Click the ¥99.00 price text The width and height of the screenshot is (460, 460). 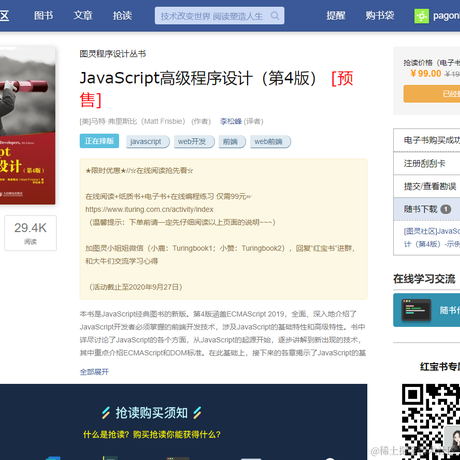426,74
